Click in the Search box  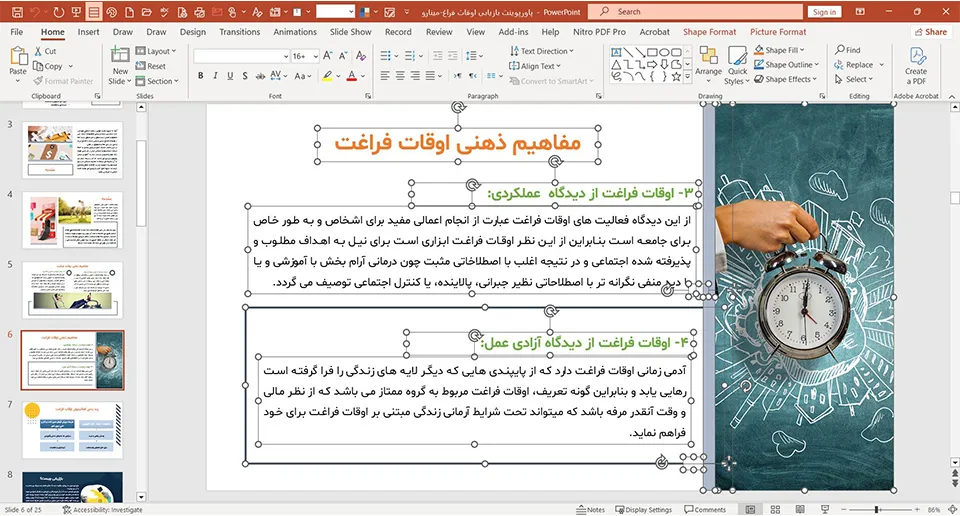tap(695, 12)
